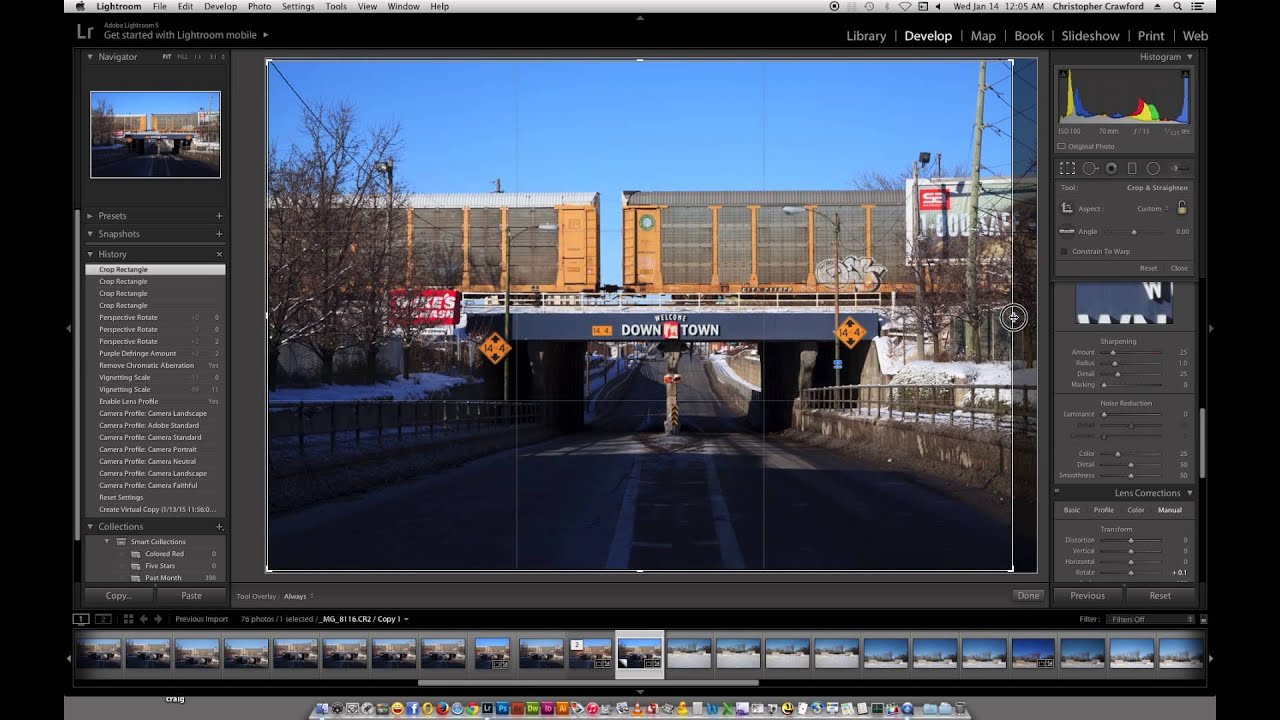This screenshot has width=1280, height=720.
Task: Open the Photo menu
Action: click(259, 6)
